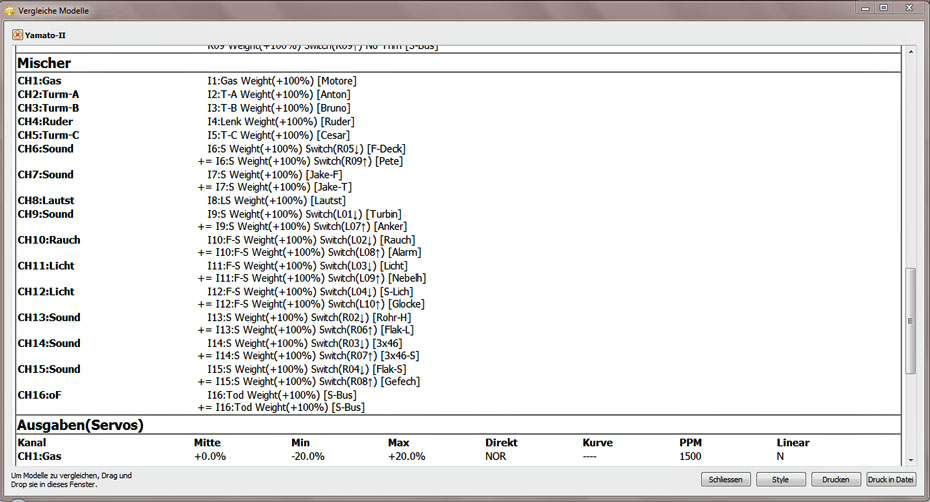The image size is (930, 502).
Task: Click the CH16:oF channel label
Action: click(x=42, y=395)
